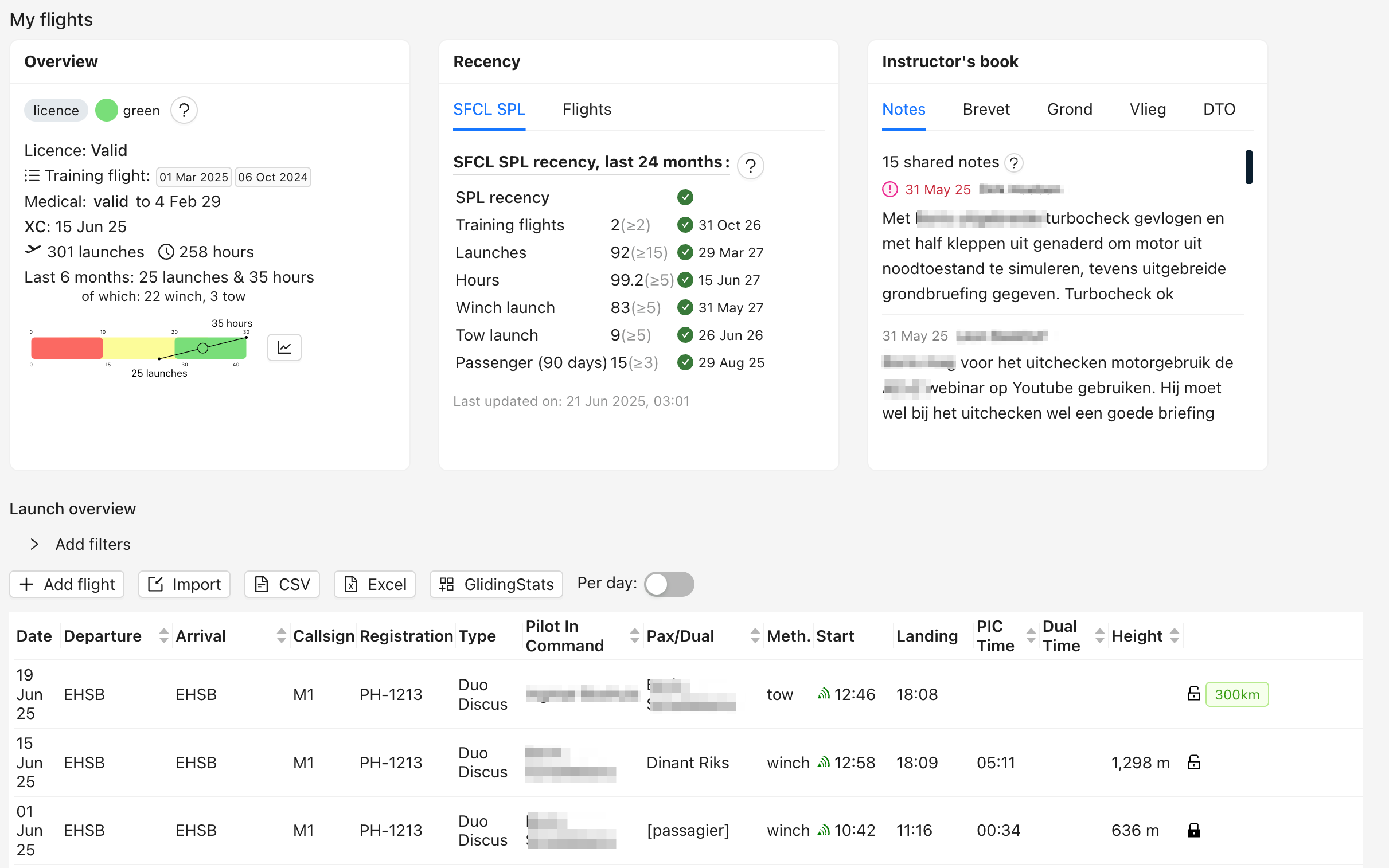Open the Vlieg tab
The width and height of the screenshot is (1389, 868).
click(1147, 109)
